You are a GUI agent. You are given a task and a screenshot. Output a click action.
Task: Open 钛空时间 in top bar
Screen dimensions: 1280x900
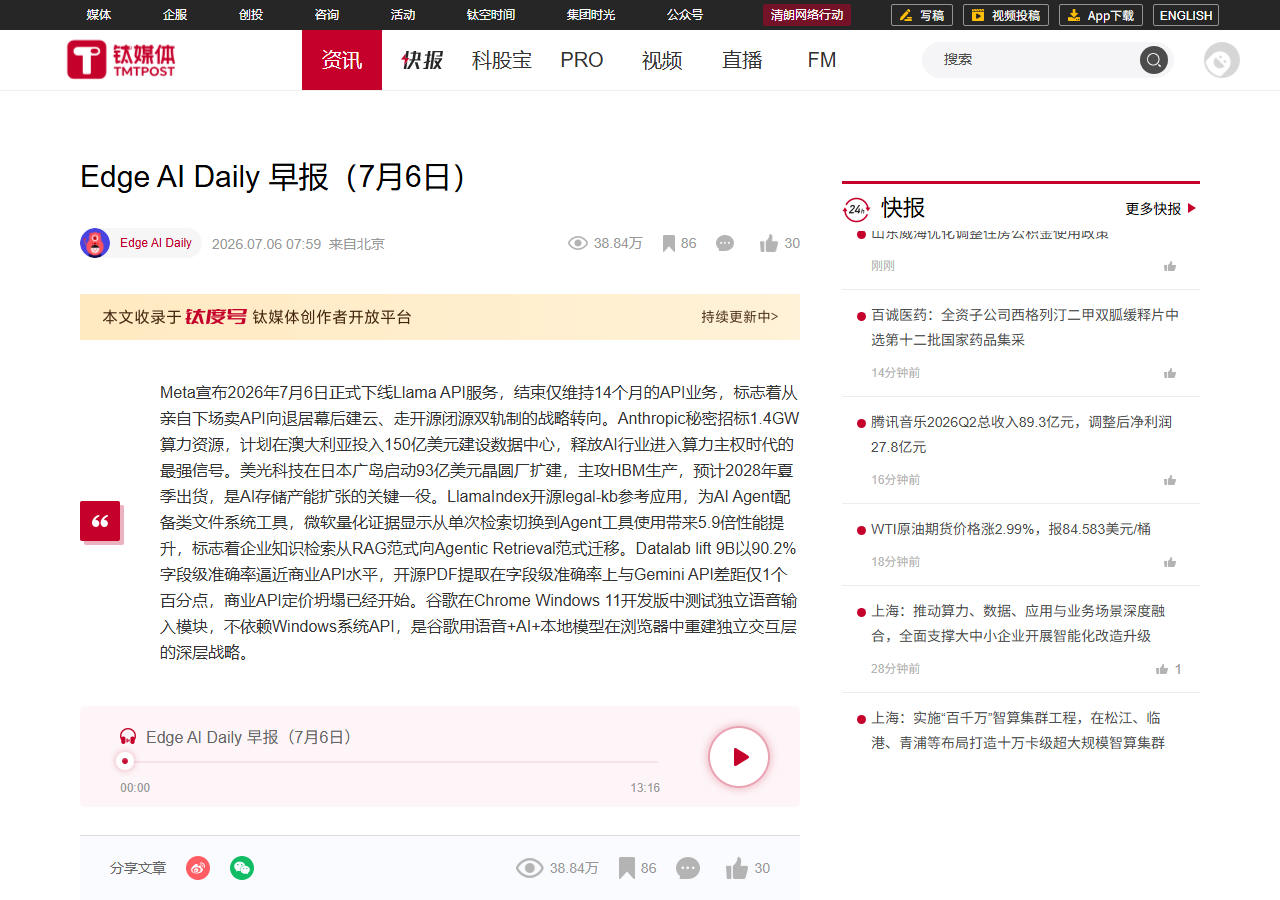point(491,15)
